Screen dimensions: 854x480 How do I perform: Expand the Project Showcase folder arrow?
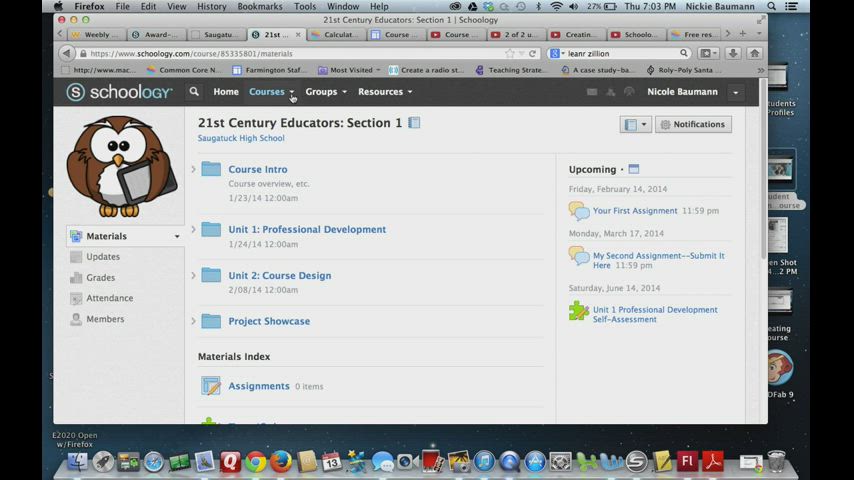tap(193, 321)
